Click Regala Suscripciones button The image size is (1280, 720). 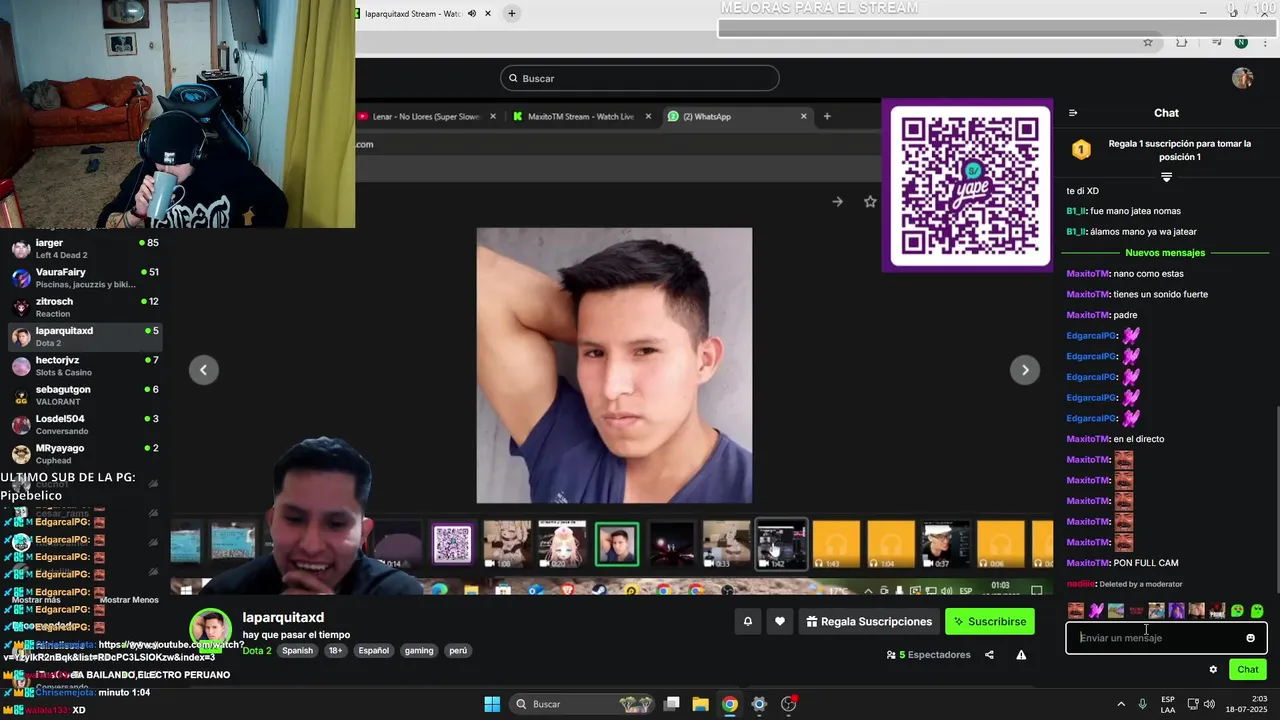(x=868, y=622)
